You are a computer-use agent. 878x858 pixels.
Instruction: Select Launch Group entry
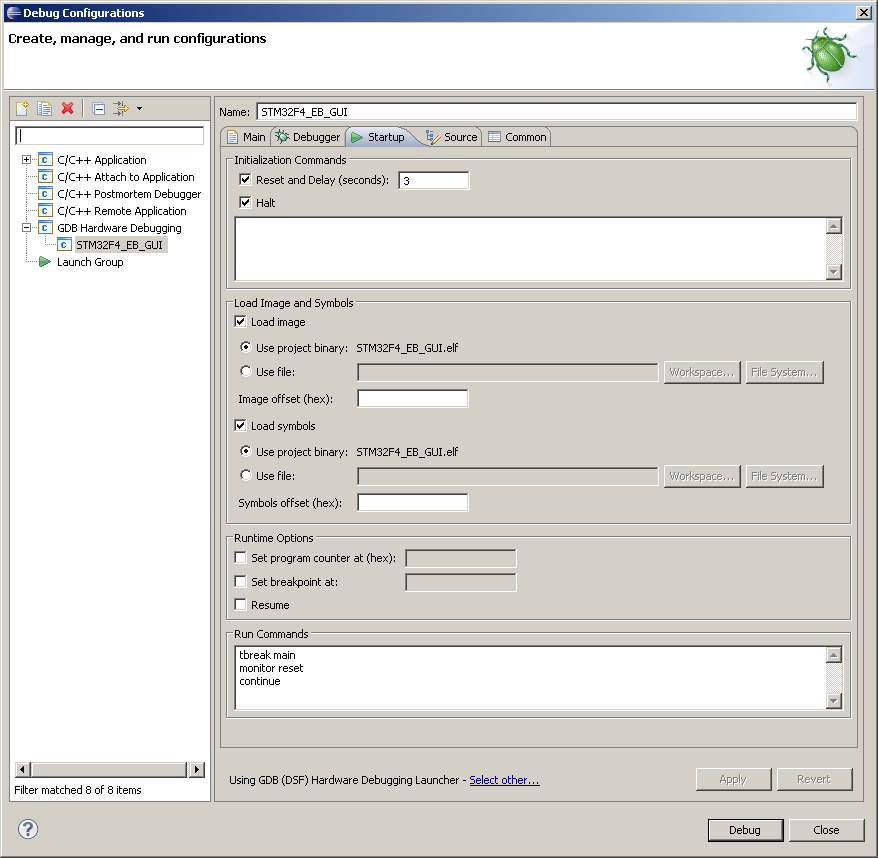(x=90, y=262)
